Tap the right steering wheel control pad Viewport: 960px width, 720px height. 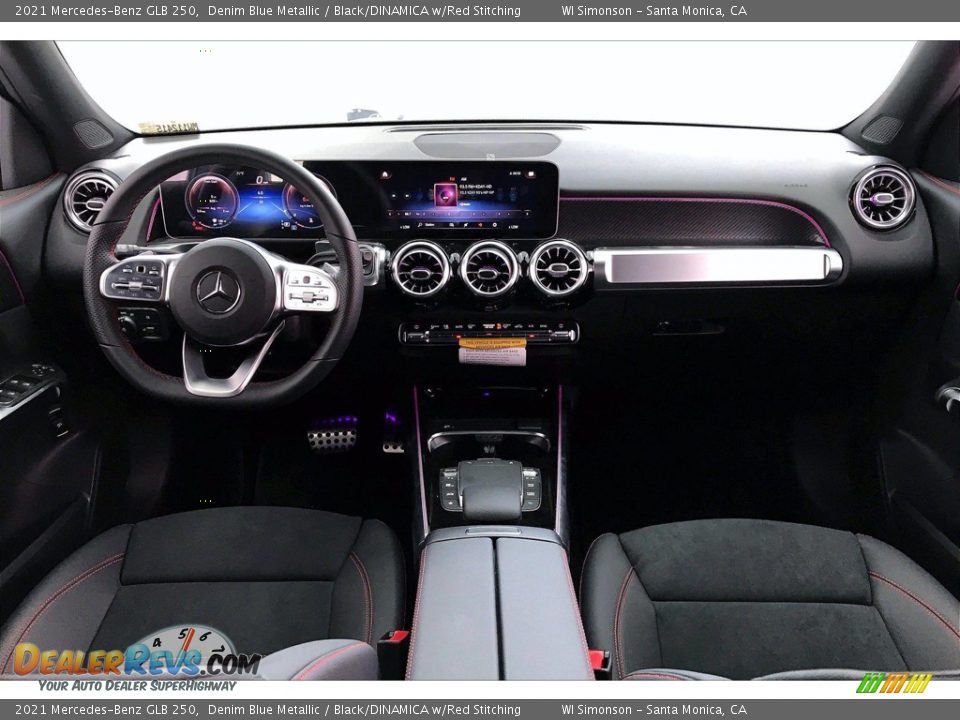(309, 290)
